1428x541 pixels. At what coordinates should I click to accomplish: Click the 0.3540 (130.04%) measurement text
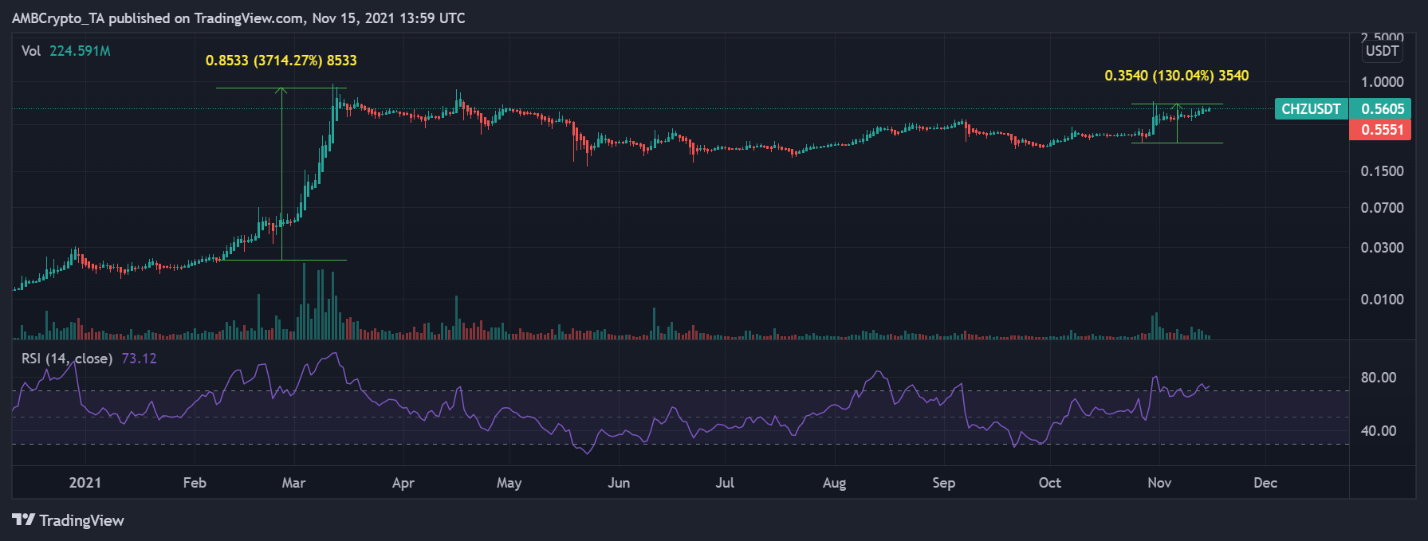1176,75
